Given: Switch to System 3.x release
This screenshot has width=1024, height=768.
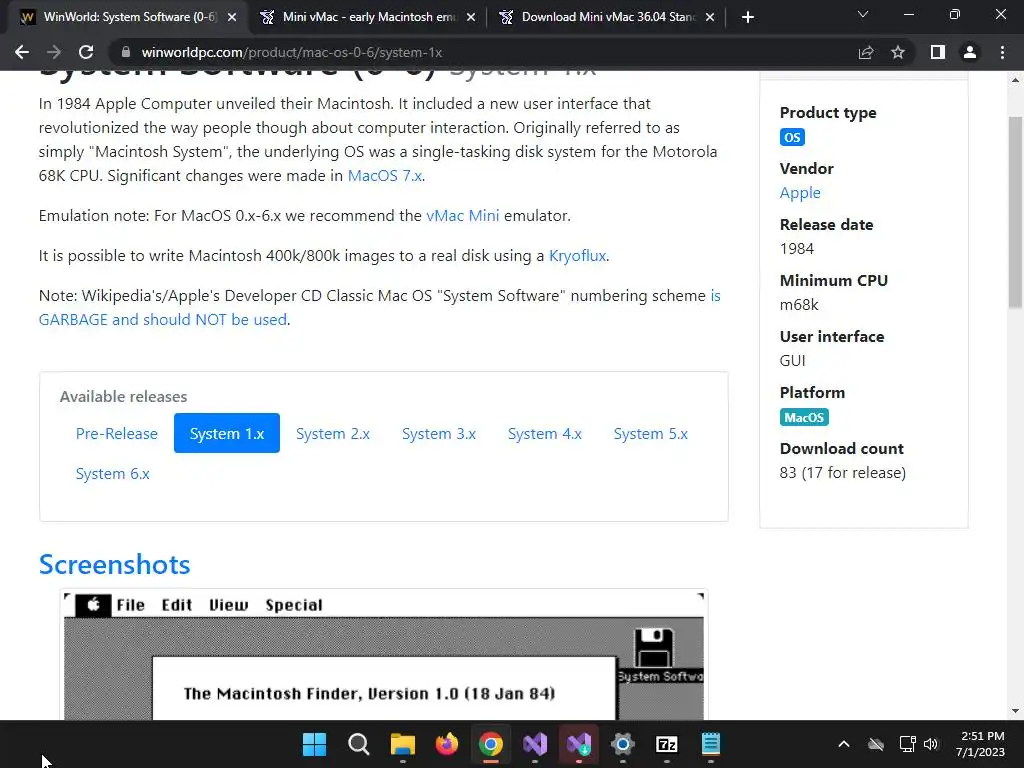Looking at the screenshot, I should [x=439, y=434].
